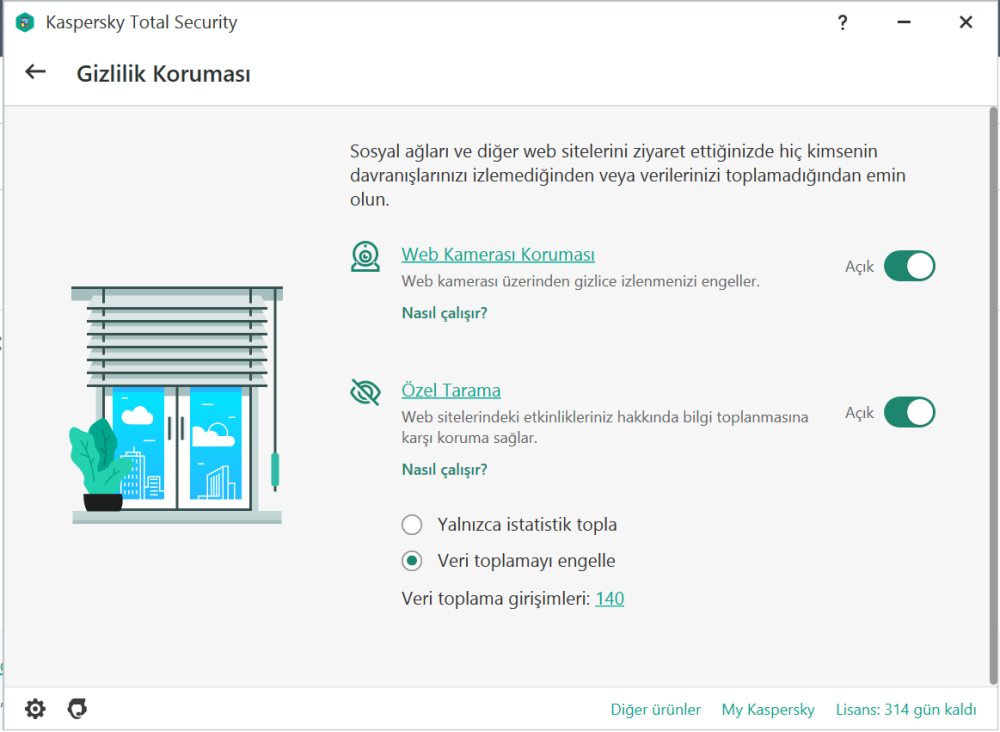
Task: Click the Kaspersky logo in title bar
Action: tap(24, 22)
